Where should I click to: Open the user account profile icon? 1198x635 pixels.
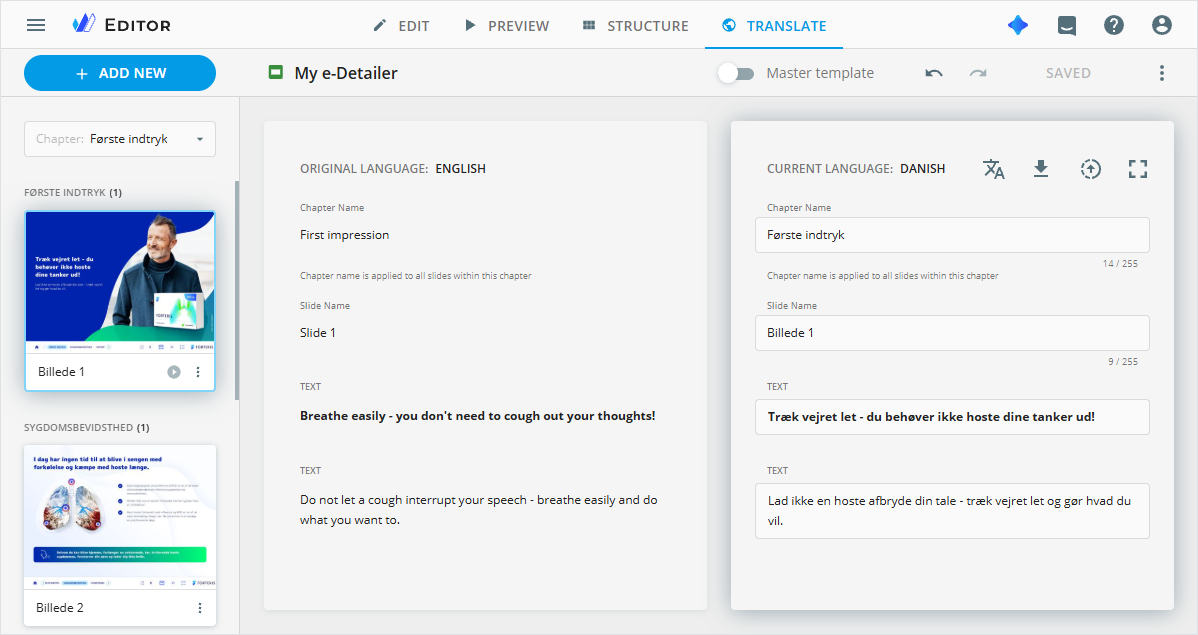(x=1161, y=25)
